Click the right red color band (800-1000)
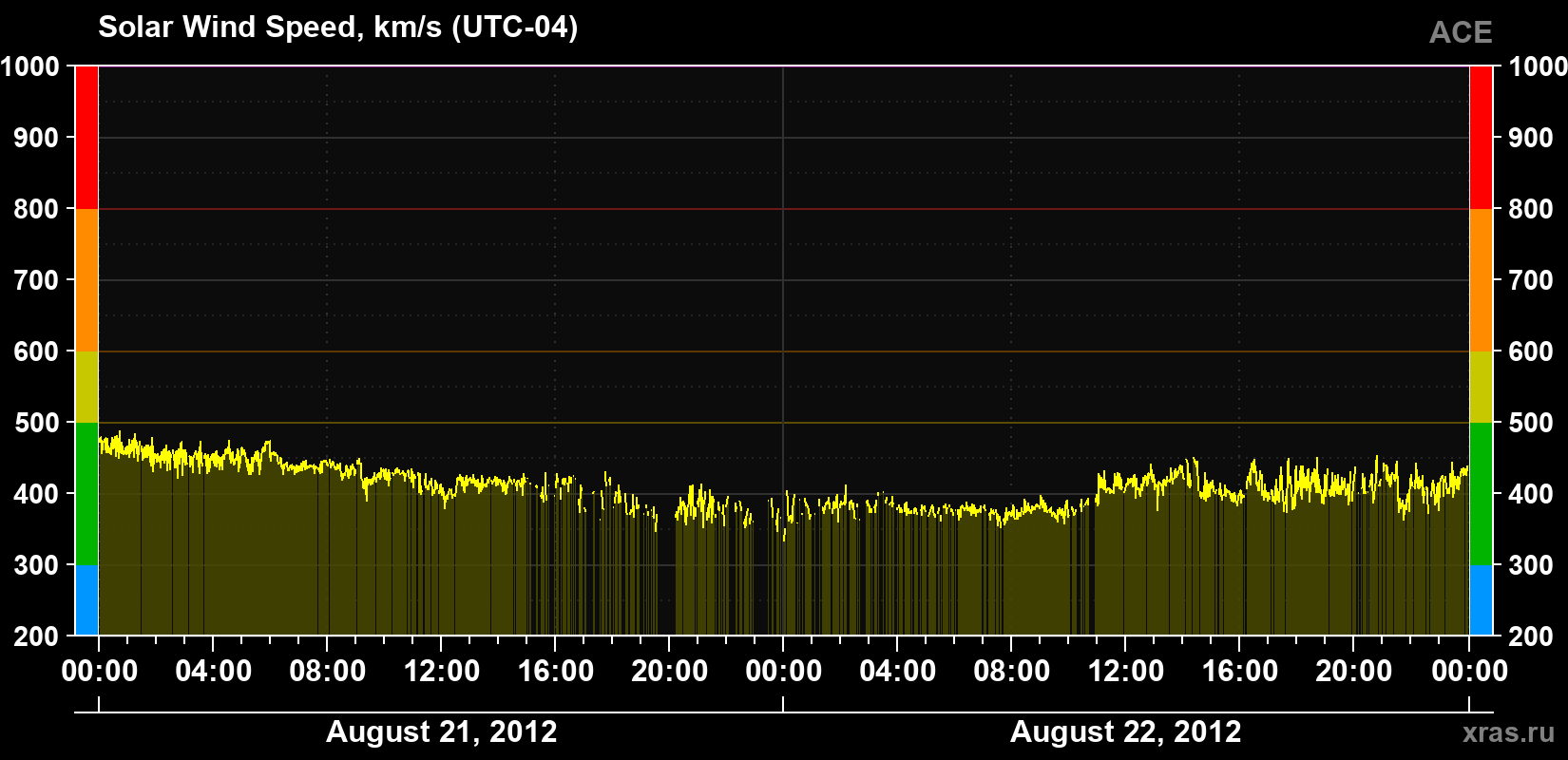This screenshot has height=760, width=1568. point(1481,138)
